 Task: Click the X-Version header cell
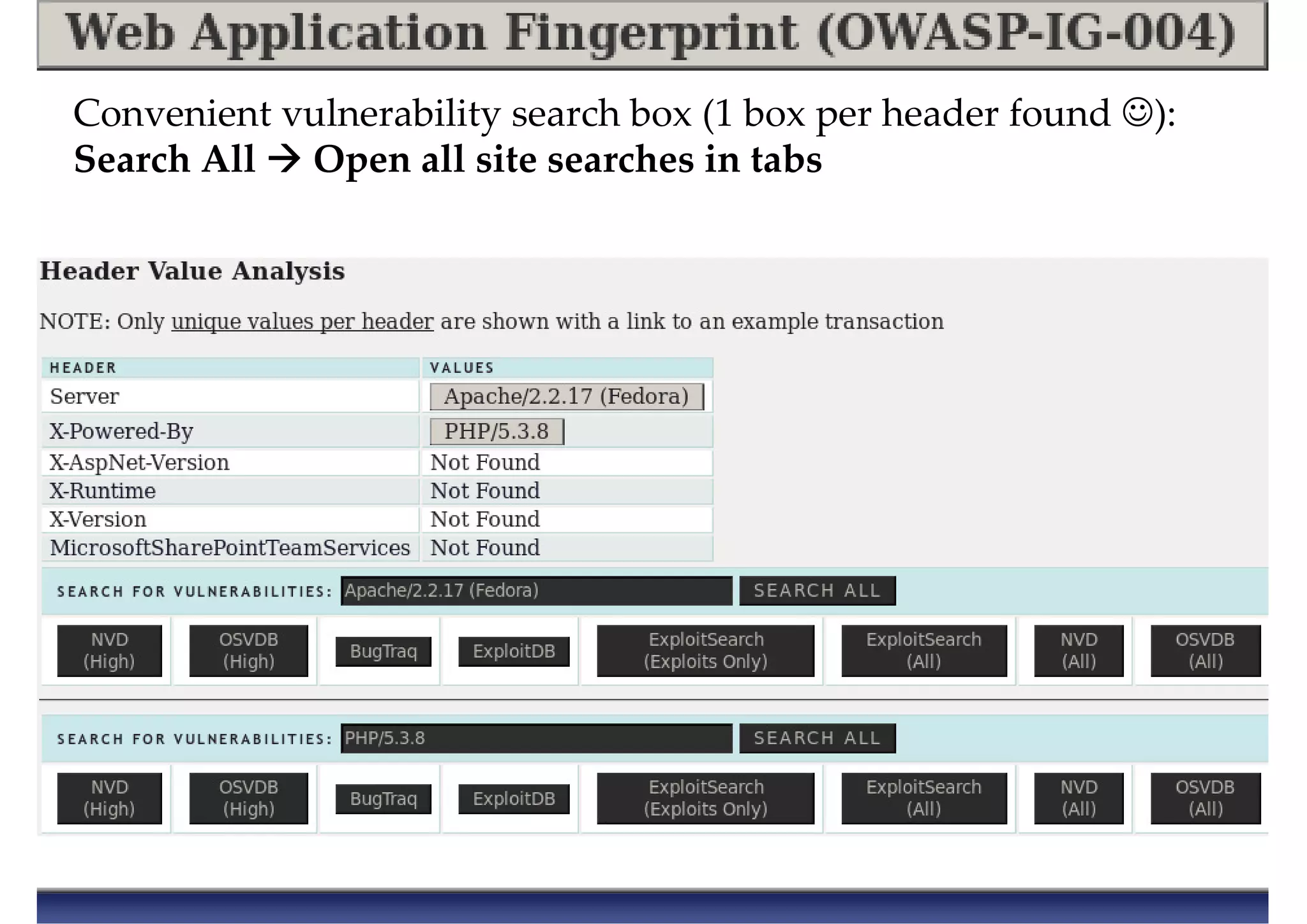click(230, 519)
